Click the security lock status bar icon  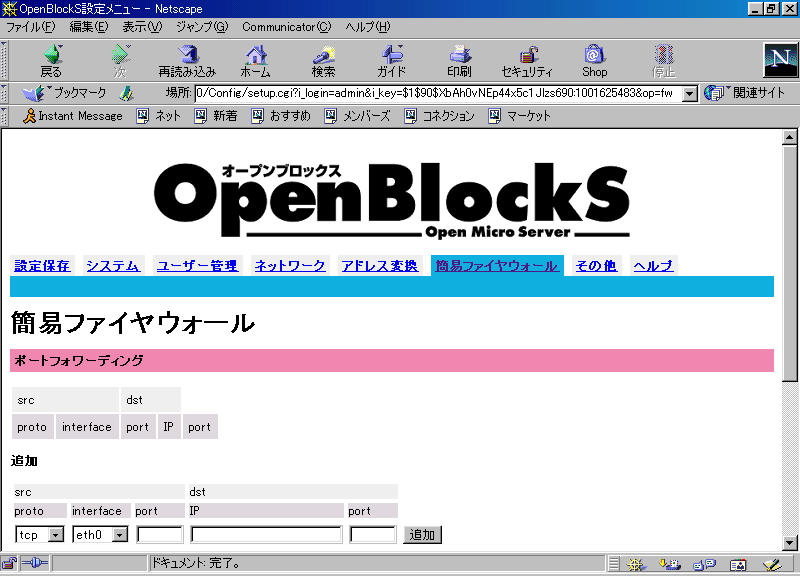[x=9, y=564]
